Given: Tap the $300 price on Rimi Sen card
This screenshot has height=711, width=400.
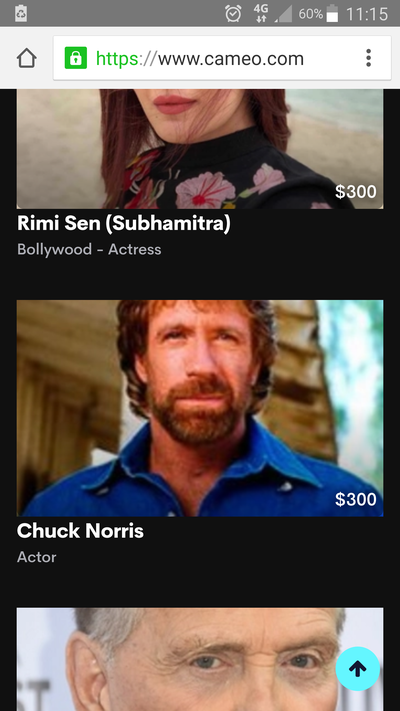Looking at the screenshot, I should (x=356, y=192).
